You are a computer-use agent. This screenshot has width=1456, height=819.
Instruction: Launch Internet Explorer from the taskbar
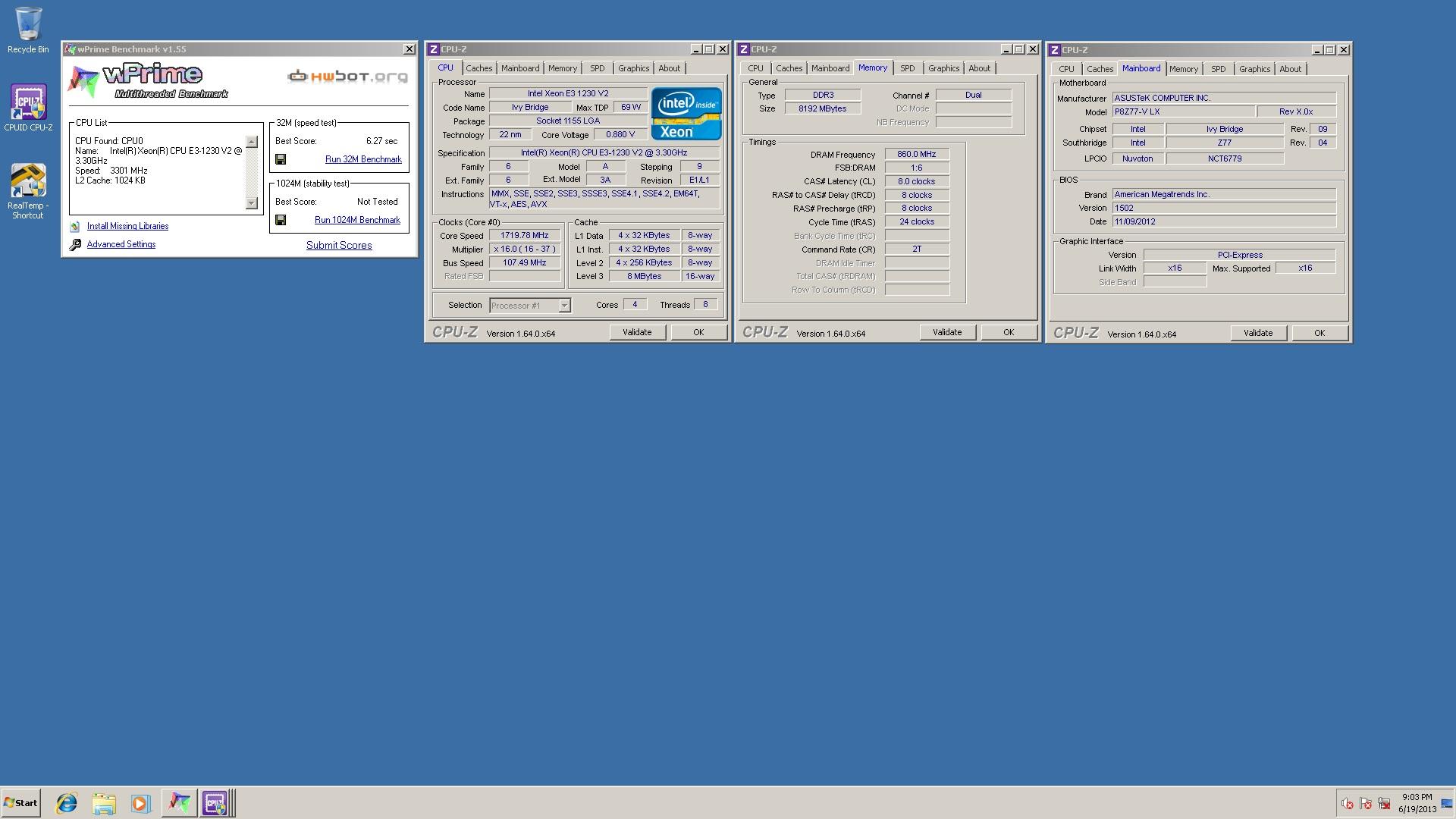click(67, 802)
